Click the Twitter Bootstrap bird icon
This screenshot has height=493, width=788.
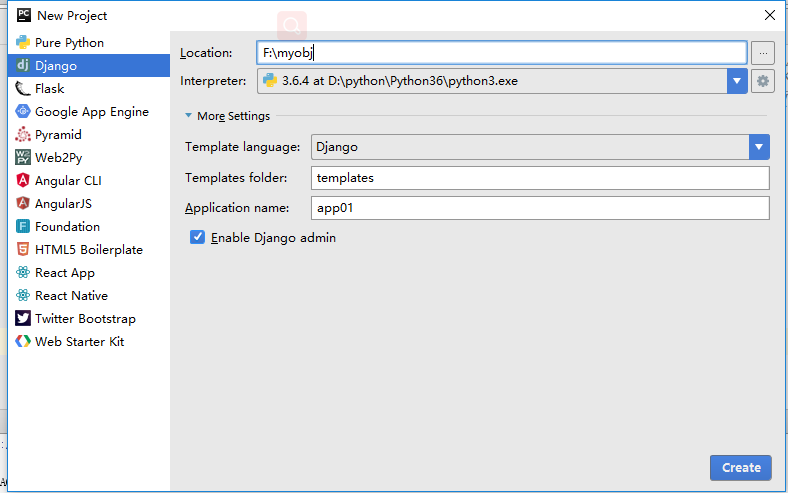23,318
